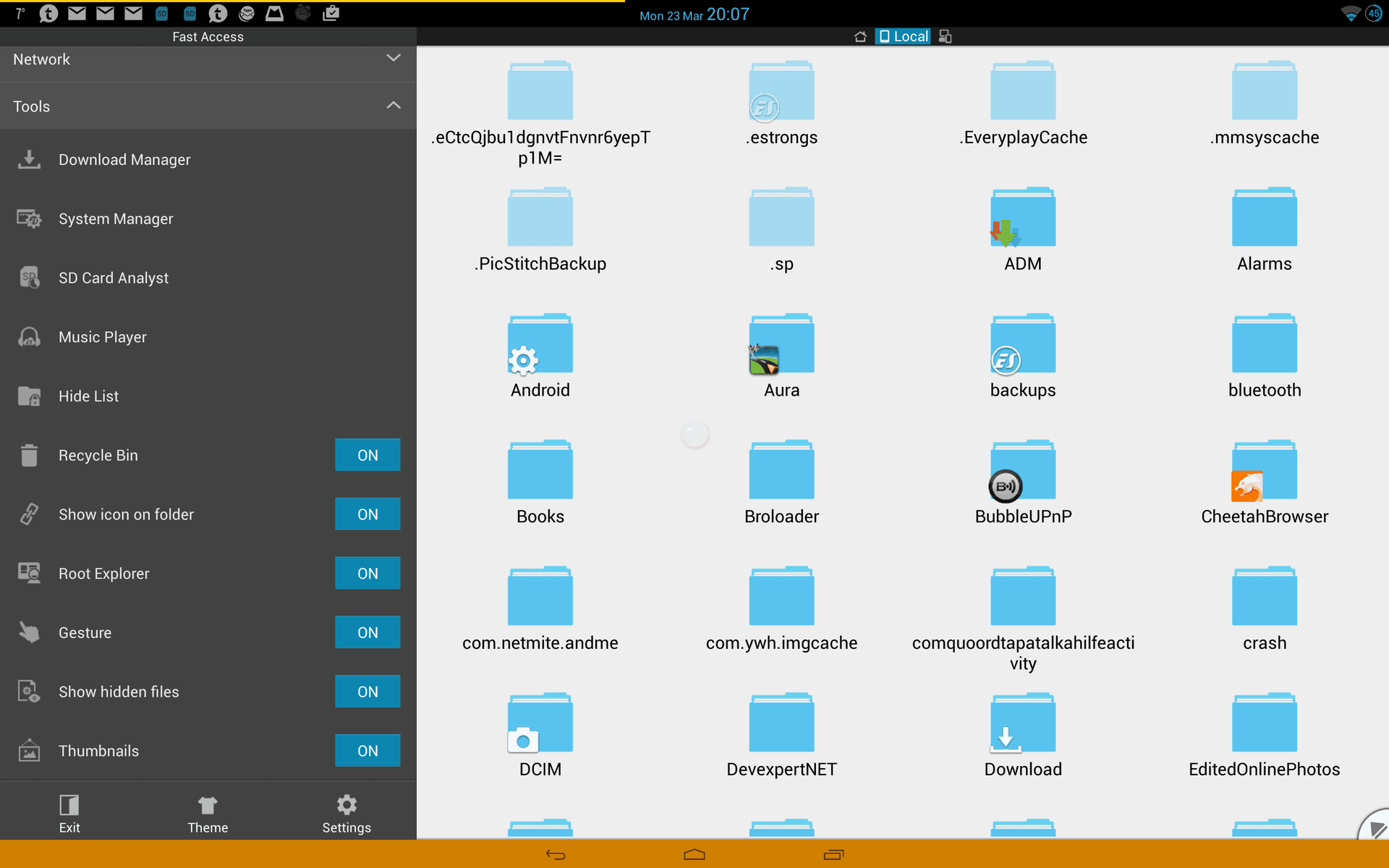Expand the Network section
The image size is (1389, 868).
tap(208, 59)
